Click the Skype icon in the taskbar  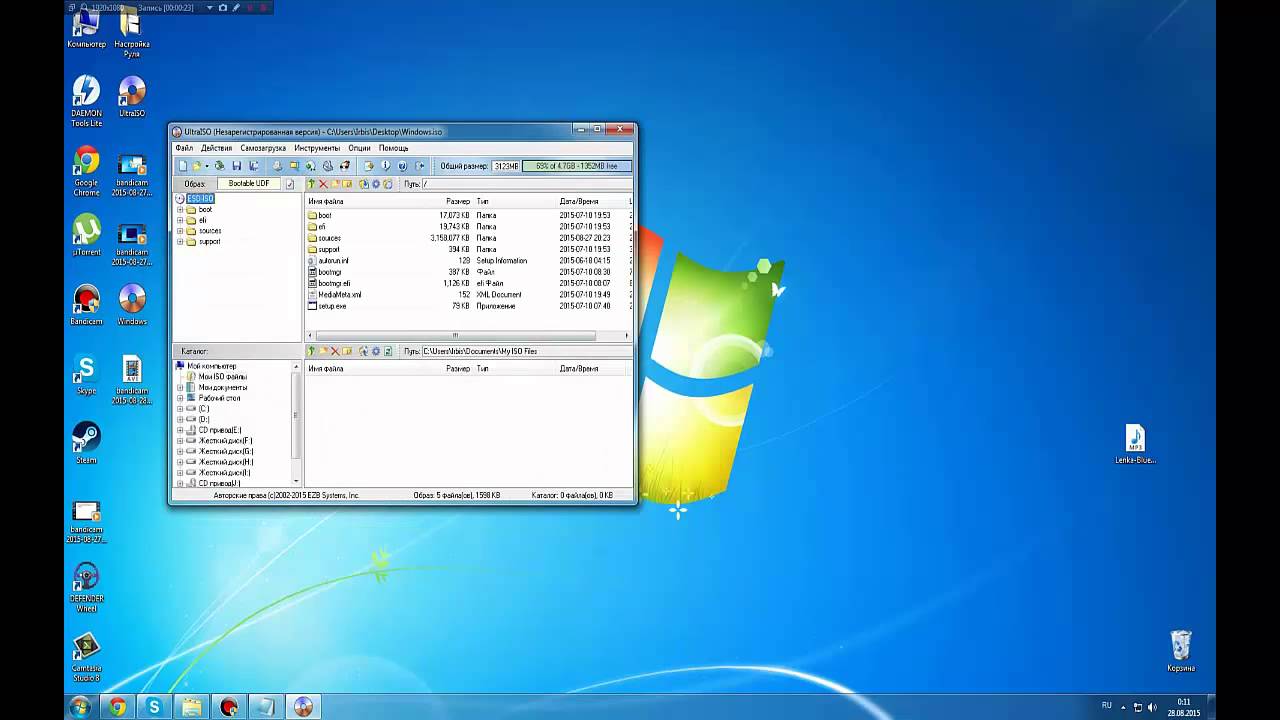pos(154,707)
